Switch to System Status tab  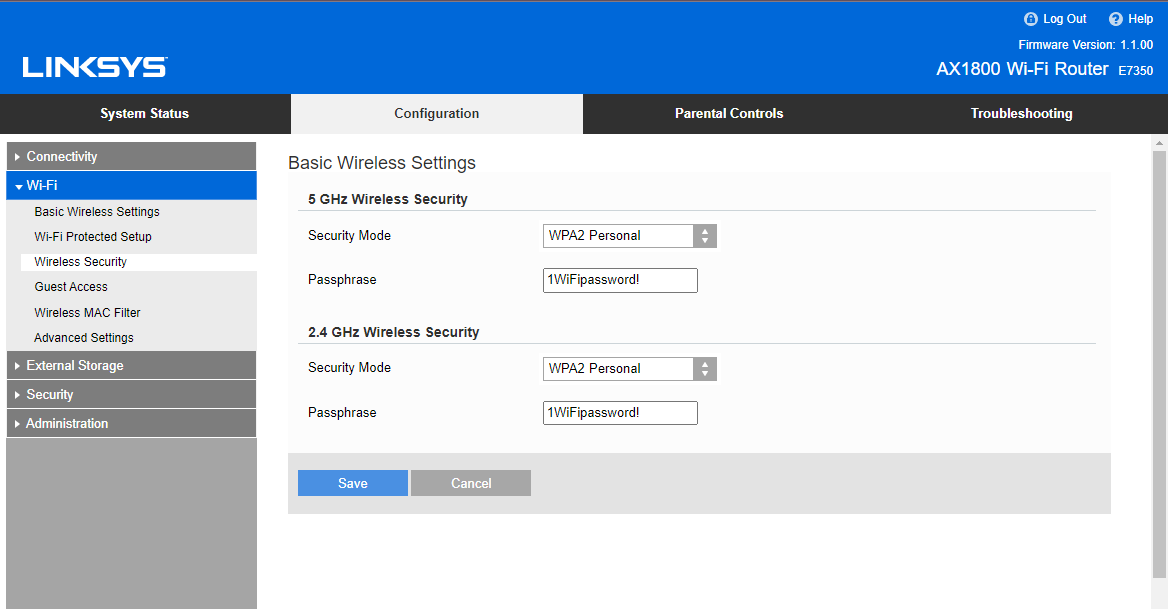(145, 114)
